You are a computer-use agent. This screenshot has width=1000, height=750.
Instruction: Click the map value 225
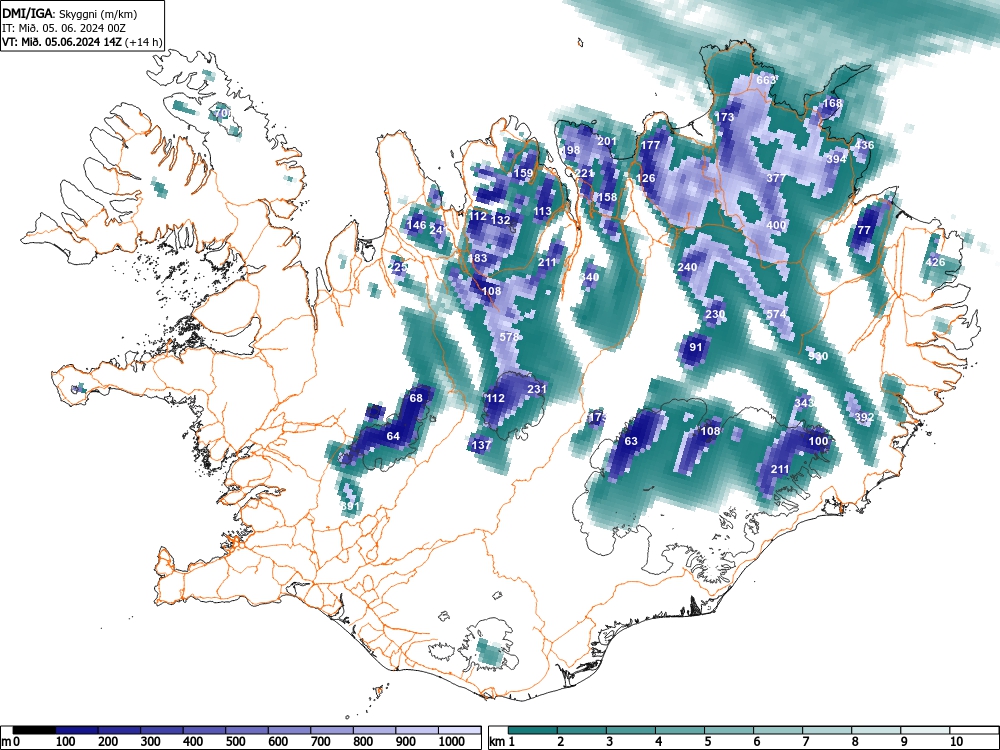click(398, 267)
